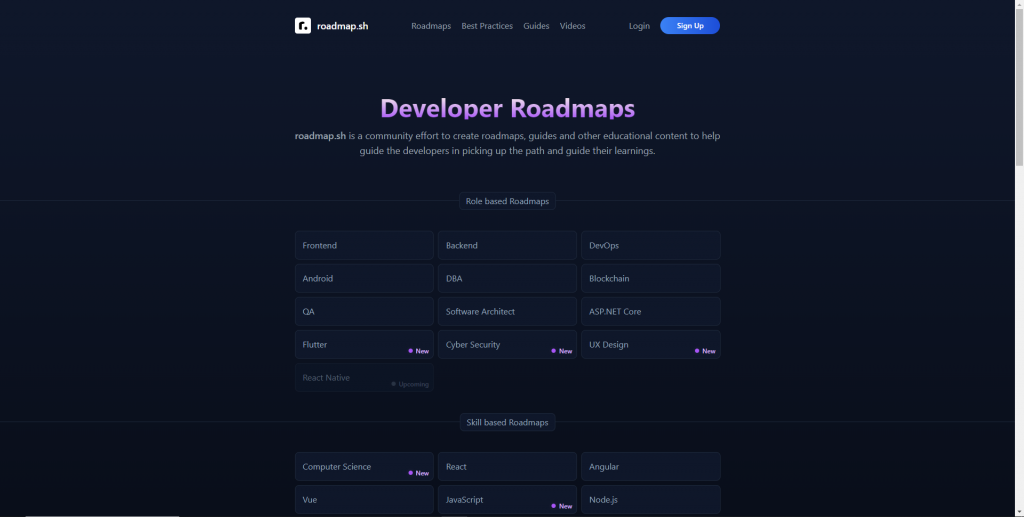The height and width of the screenshot is (517, 1024).
Task: Click the Login link
Action: click(639, 26)
